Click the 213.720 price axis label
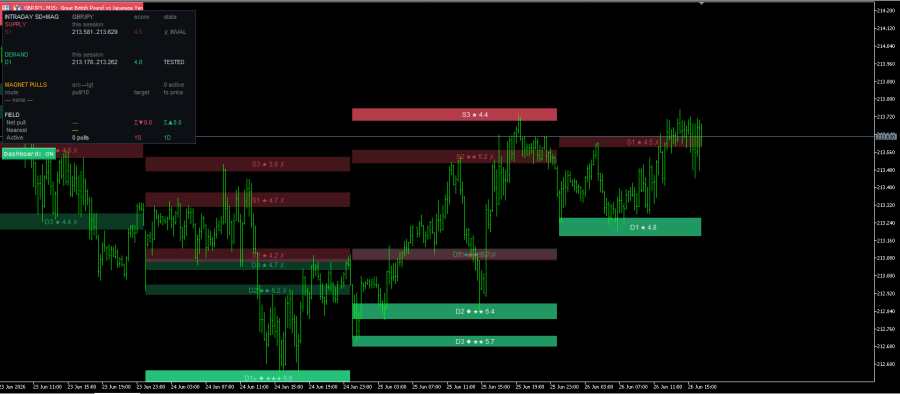This screenshot has width=900, height=394. click(885, 117)
